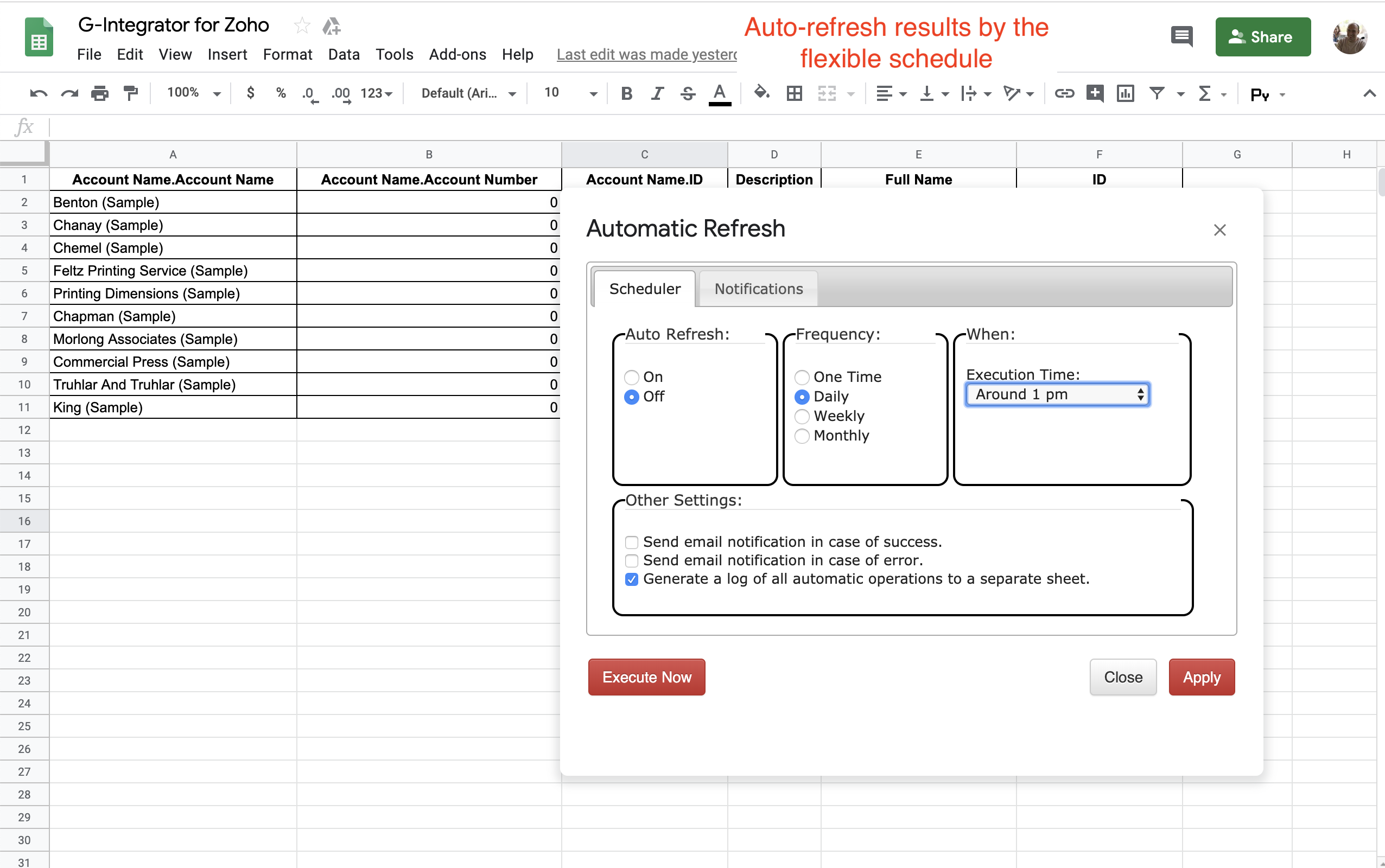
Task: Enable email notification in case of success
Action: [632, 542]
